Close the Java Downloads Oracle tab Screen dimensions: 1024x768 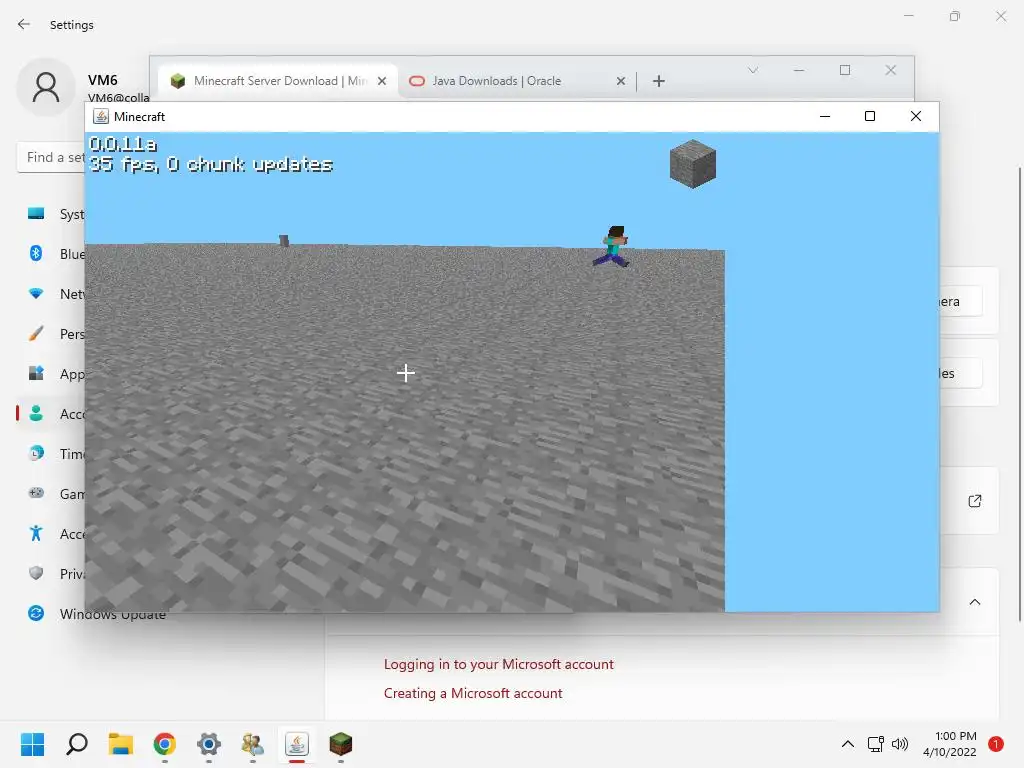(x=620, y=81)
